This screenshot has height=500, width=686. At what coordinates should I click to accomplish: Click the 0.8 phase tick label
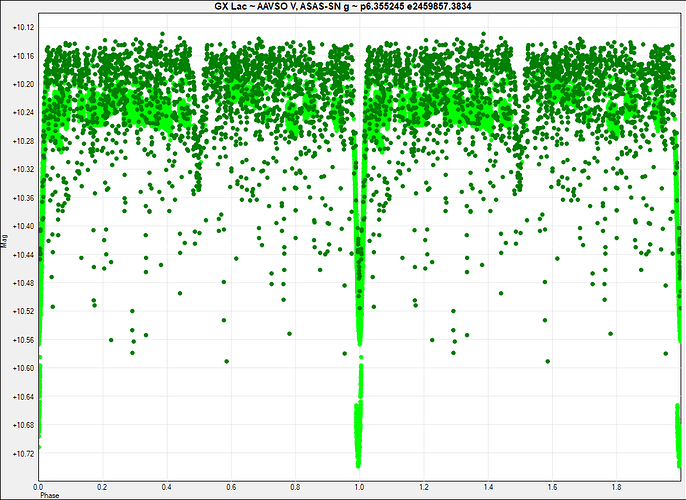(295, 484)
